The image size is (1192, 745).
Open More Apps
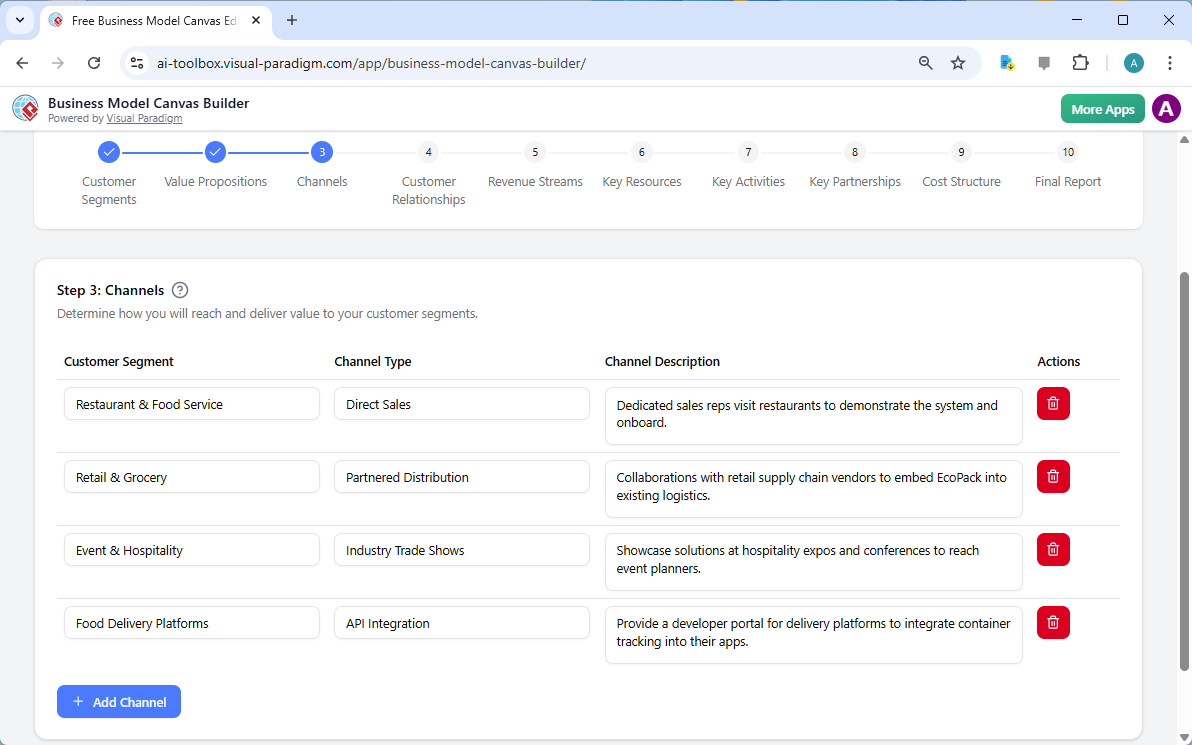1102,108
